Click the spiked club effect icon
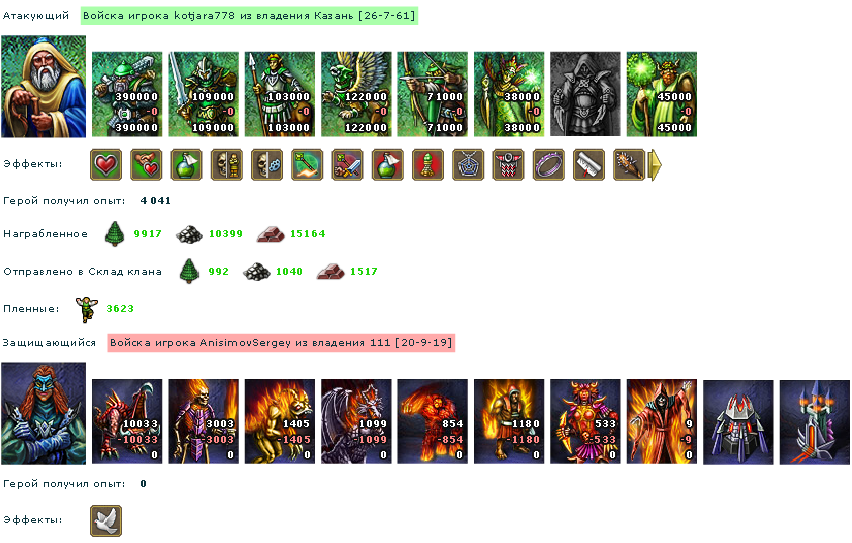Screen dimensions: 852x543 (x=629, y=165)
